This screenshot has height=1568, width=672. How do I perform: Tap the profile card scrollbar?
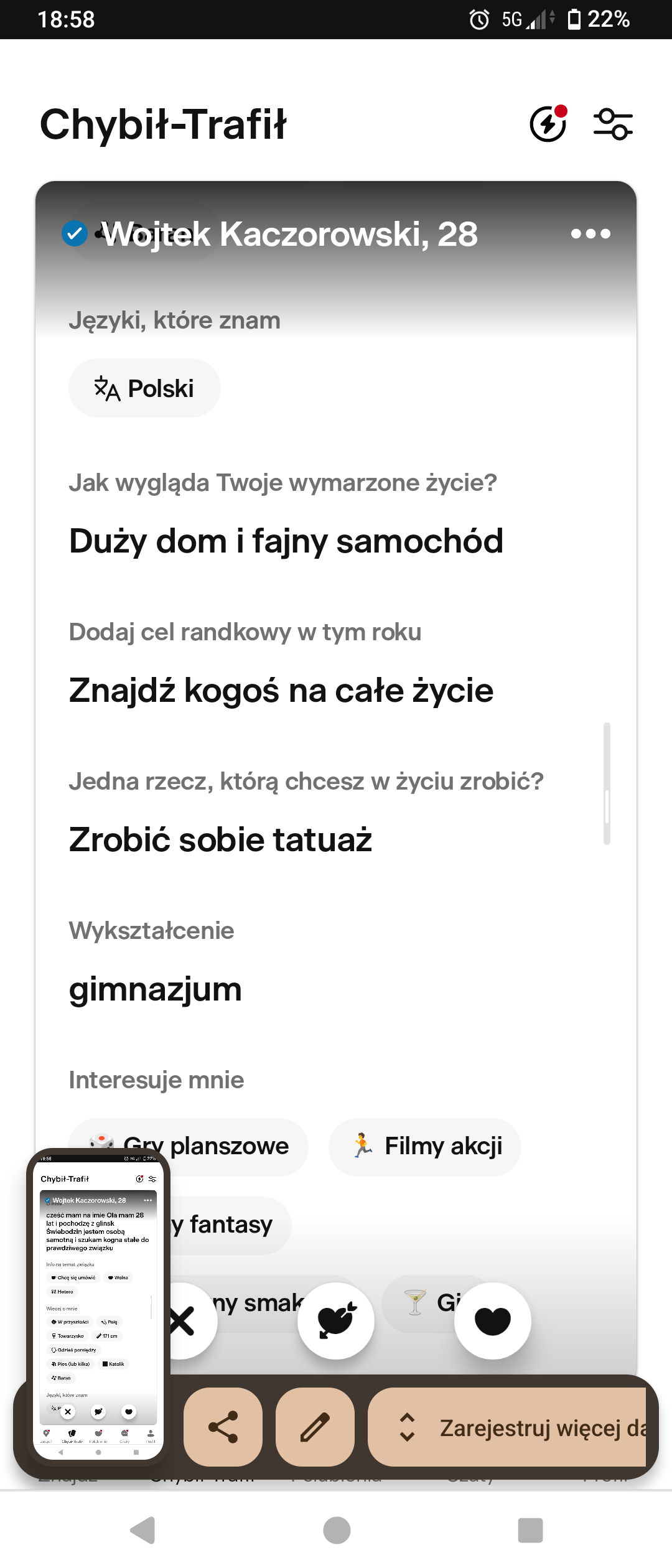coord(607,784)
